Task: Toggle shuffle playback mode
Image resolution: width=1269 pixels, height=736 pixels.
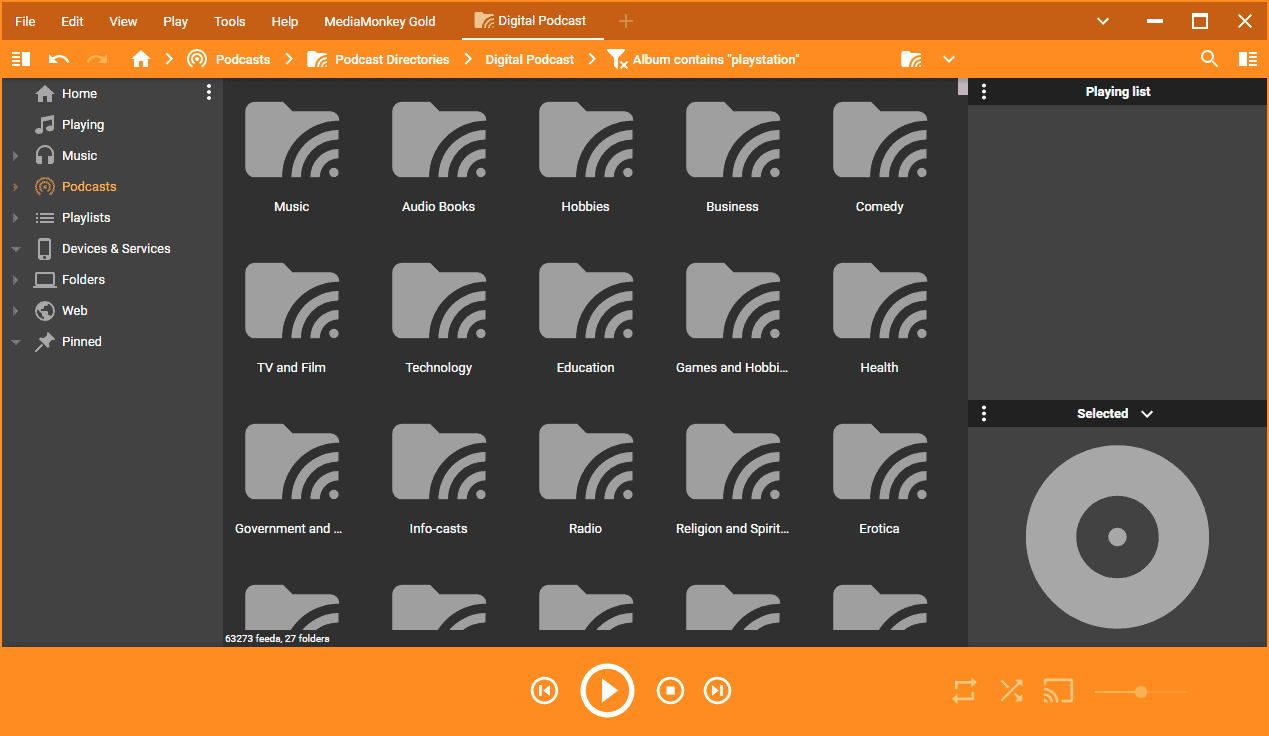Action: click(x=1011, y=690)
